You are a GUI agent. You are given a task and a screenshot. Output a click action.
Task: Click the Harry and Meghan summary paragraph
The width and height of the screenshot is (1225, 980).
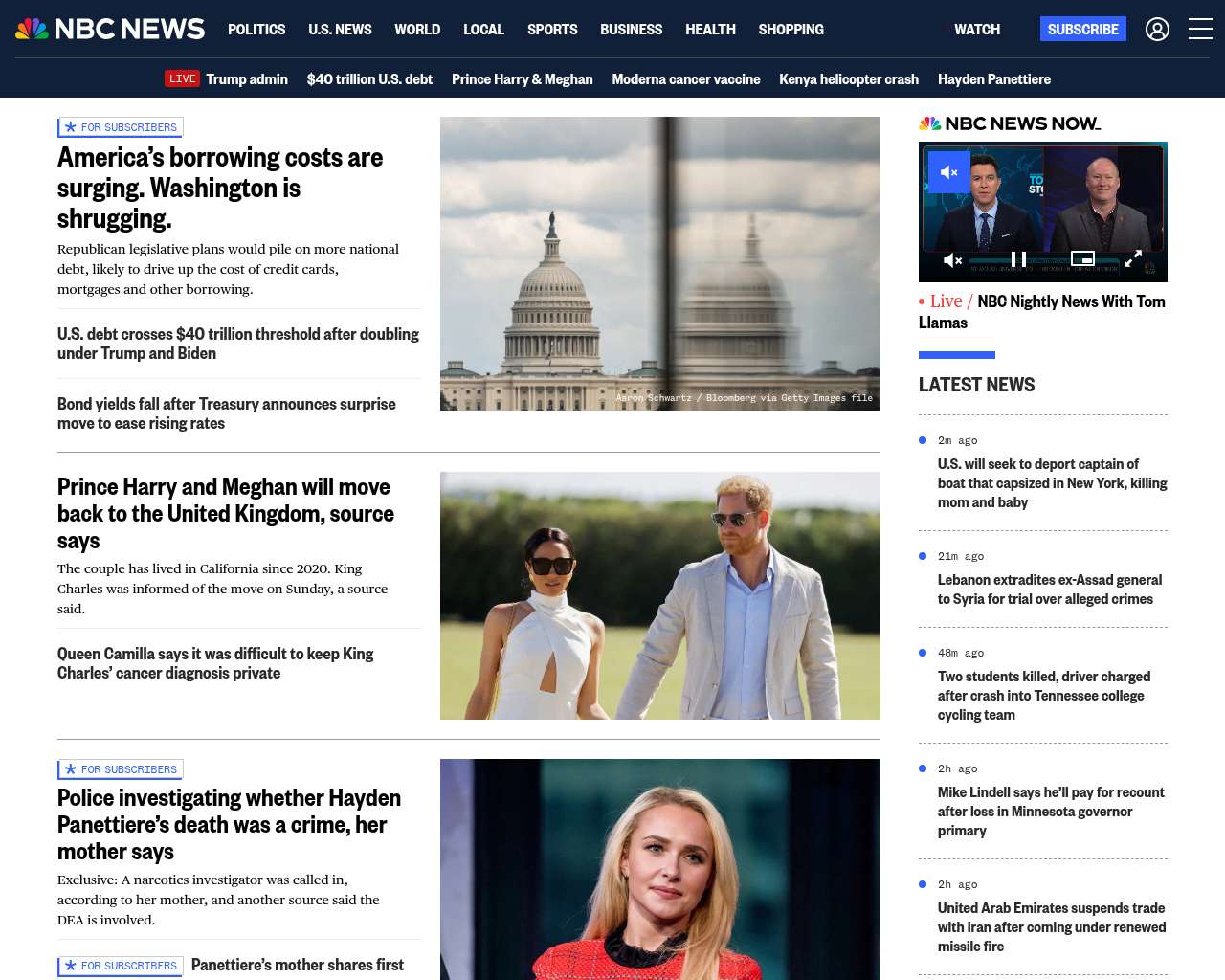[222, 589]
